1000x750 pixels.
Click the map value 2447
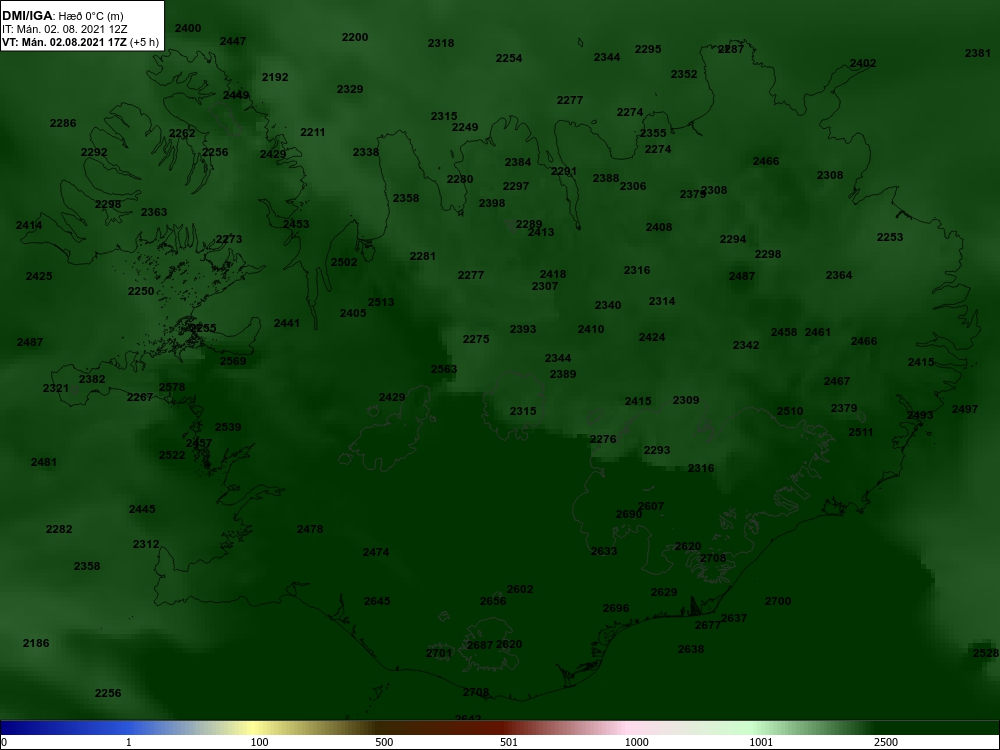coord(233,41)
